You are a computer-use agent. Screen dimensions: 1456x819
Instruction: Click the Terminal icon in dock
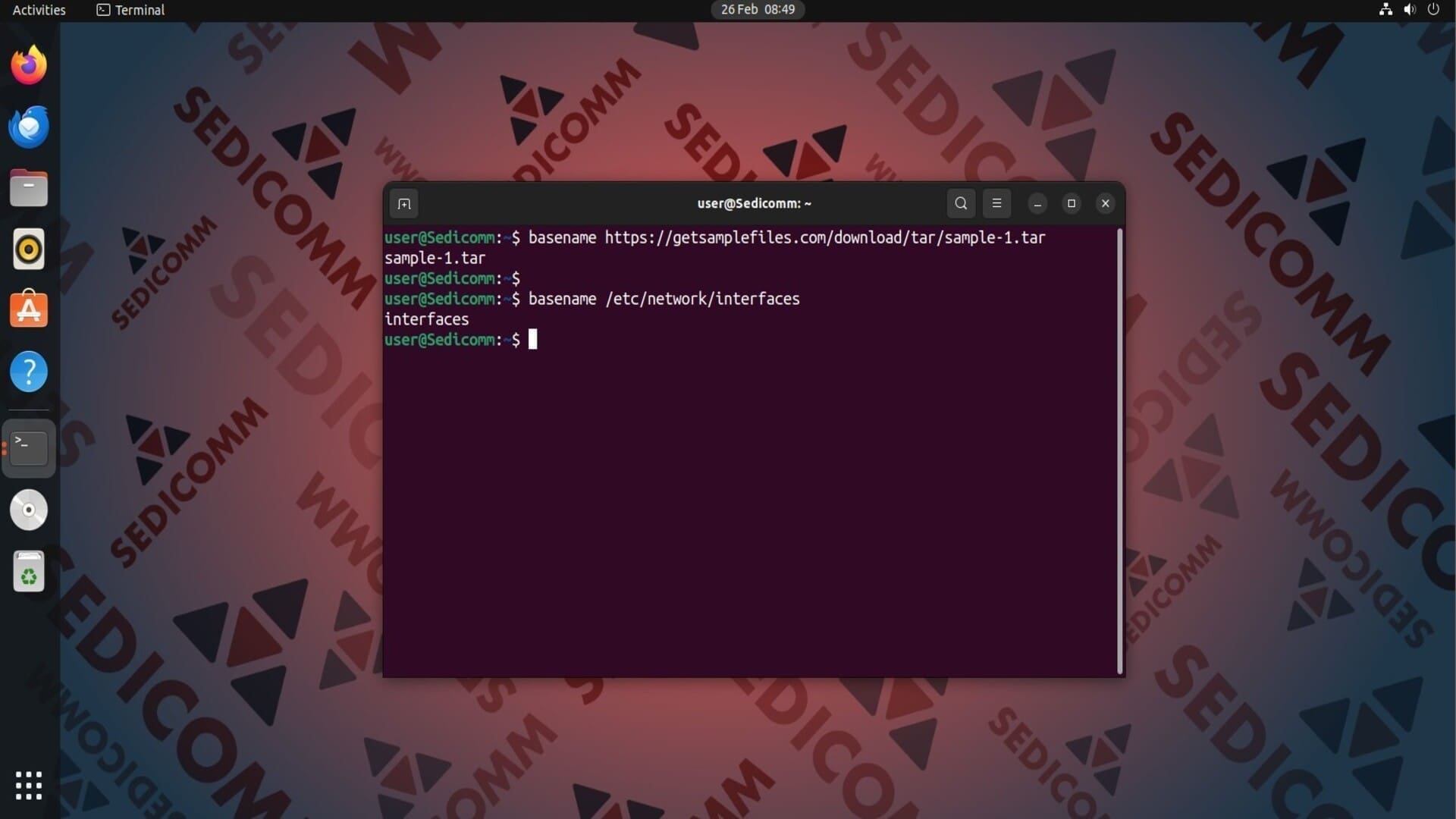(29, 448)
